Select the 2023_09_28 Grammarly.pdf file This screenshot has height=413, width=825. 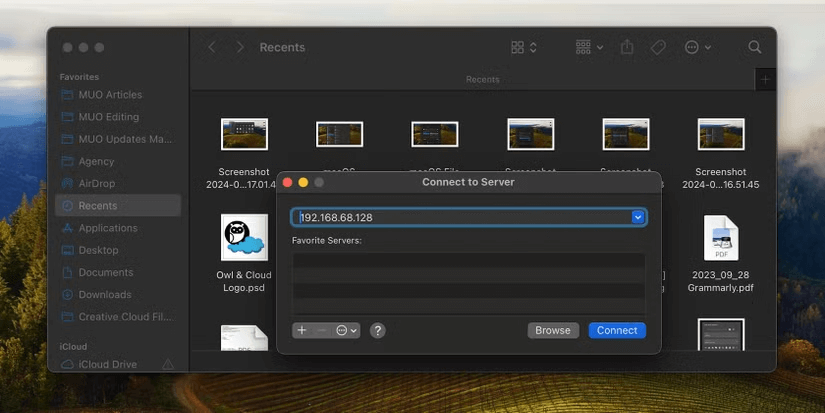click(721, 240)
